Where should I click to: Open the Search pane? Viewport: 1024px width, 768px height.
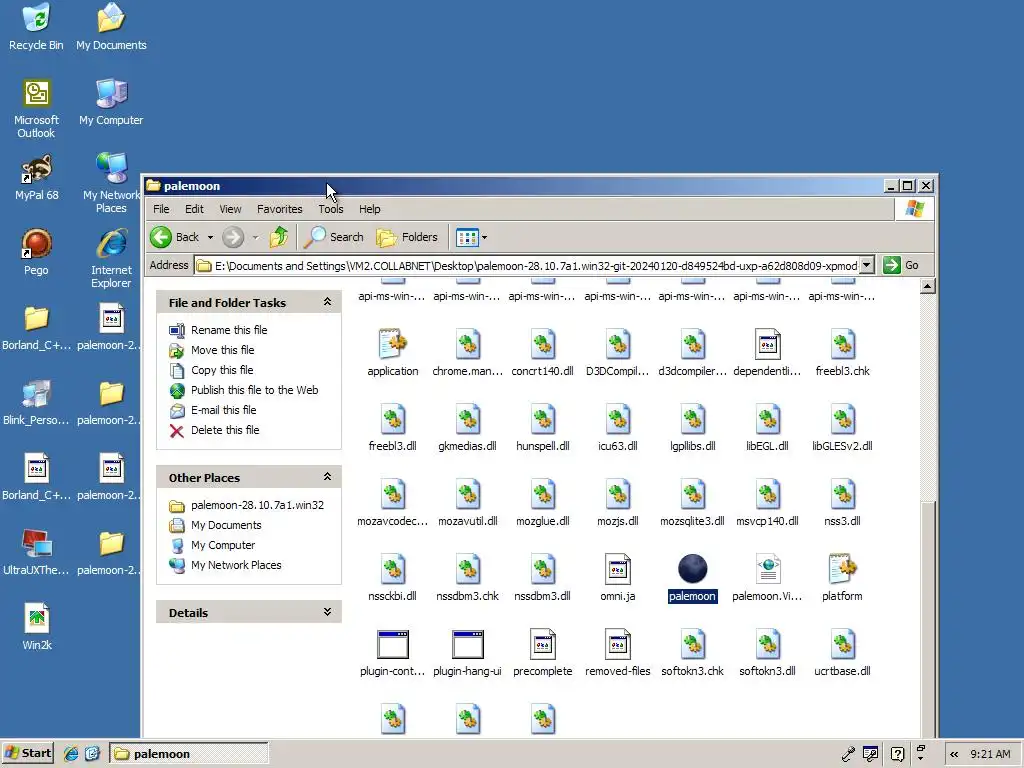[x=334, y=237]
